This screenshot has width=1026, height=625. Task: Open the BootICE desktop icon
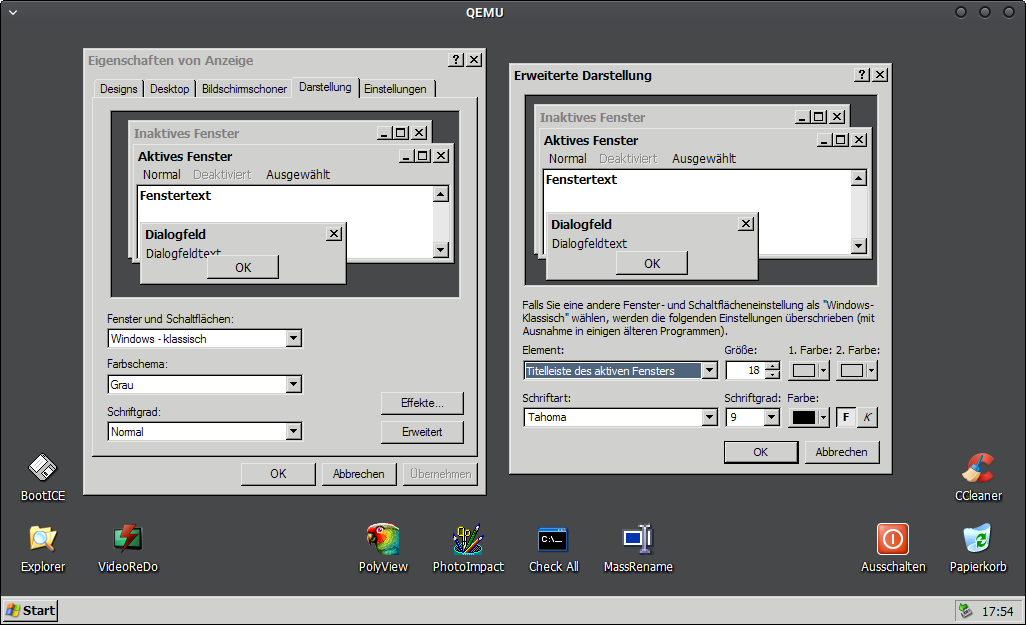point(43,478)
